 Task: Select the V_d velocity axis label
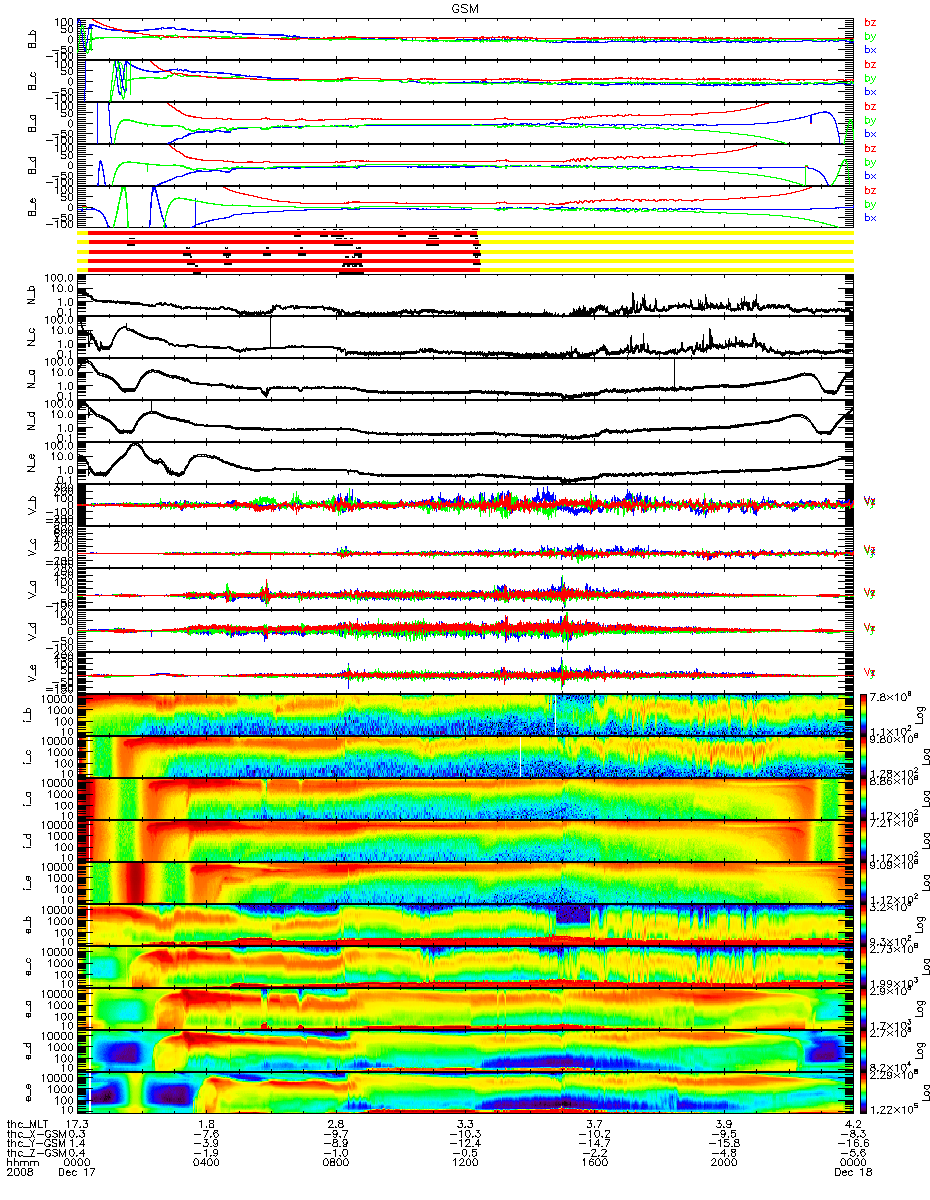tap(30, 631)
